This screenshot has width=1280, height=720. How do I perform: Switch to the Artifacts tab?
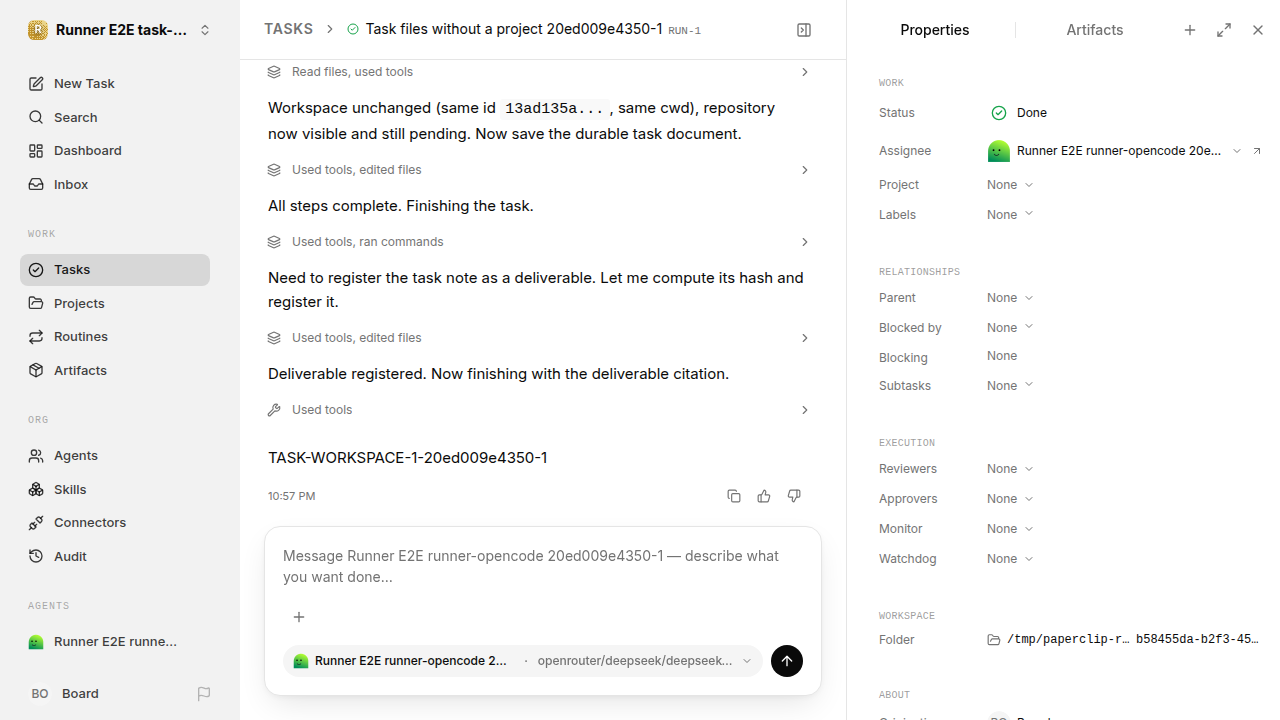coord(1095,30)
